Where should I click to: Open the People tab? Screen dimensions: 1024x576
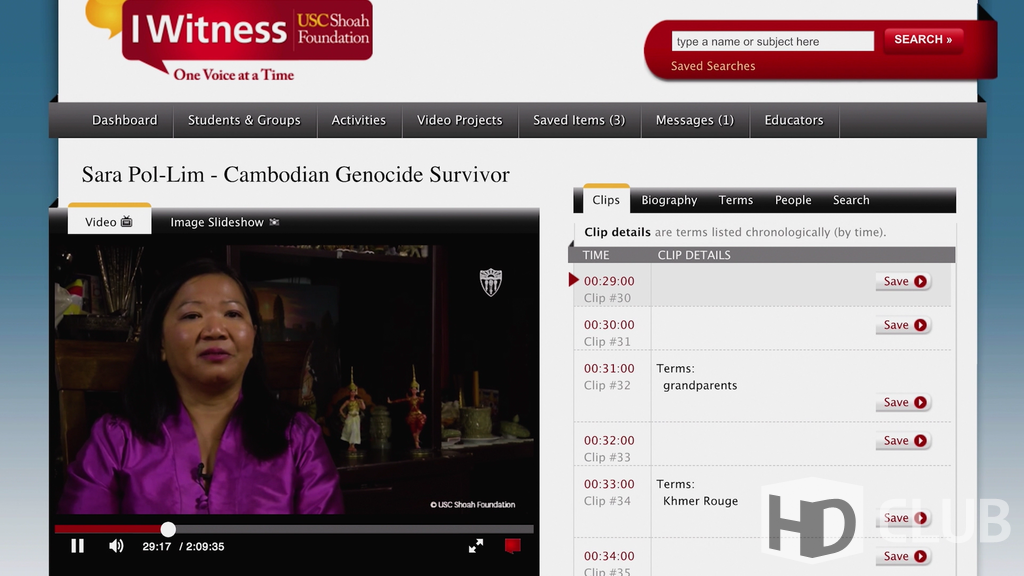point(793,200)
